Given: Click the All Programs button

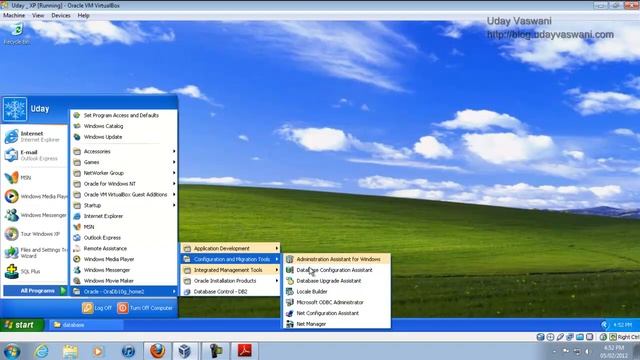Looking at the screenshot, I should 35,291.
